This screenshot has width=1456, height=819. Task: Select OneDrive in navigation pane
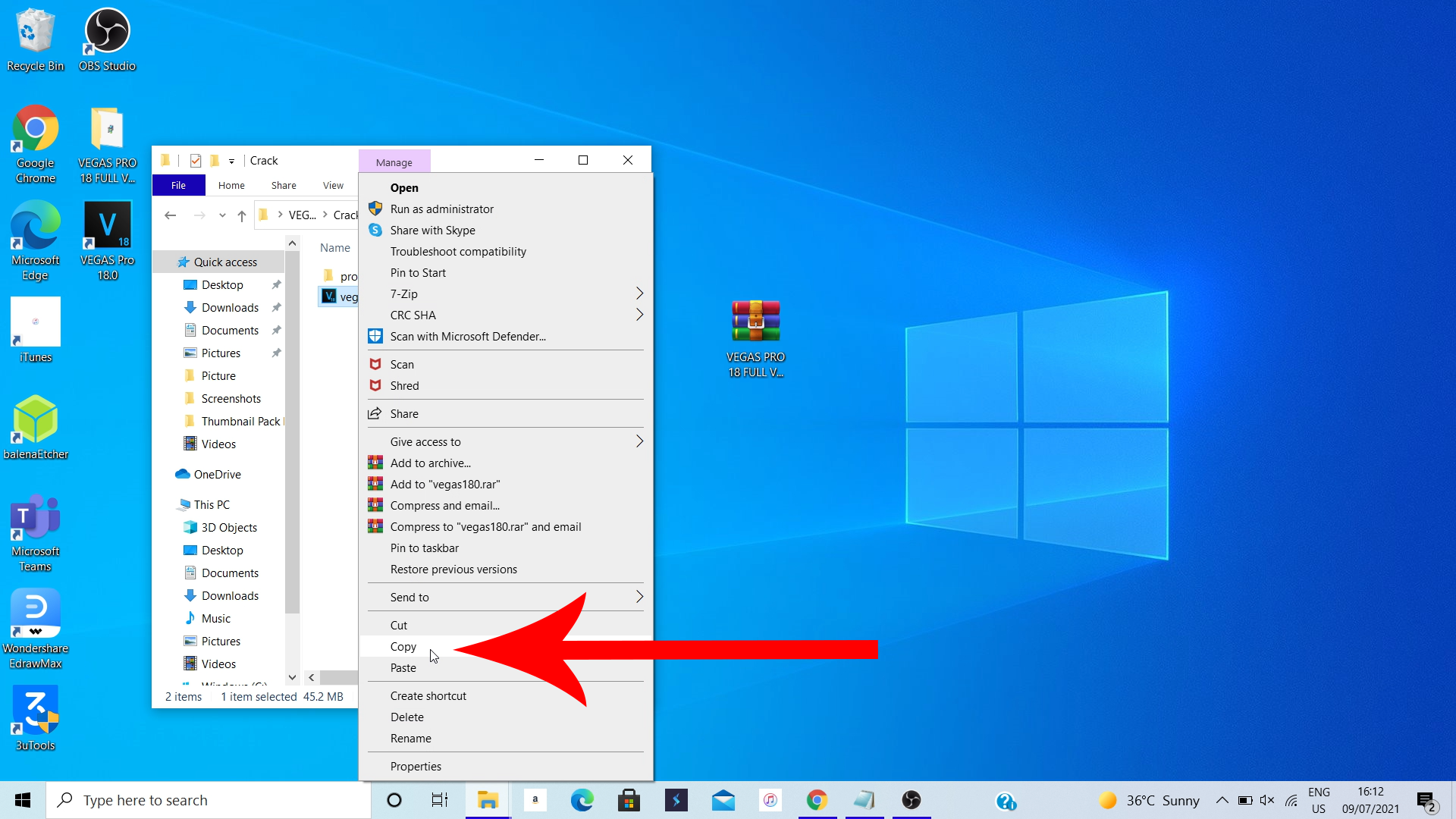coord(218,474)
